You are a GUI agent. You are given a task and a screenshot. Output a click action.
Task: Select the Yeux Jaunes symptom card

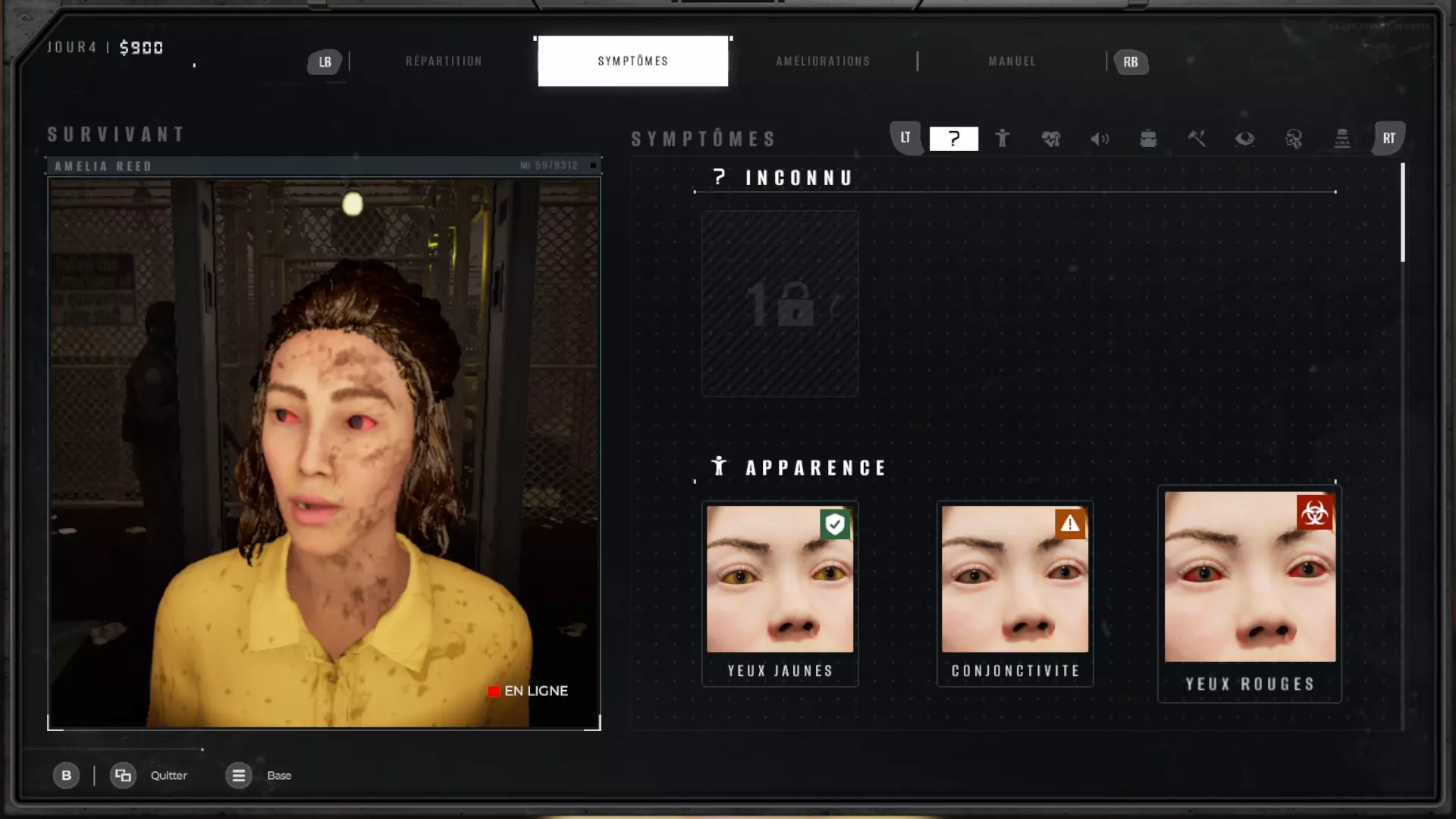[780, 593]
